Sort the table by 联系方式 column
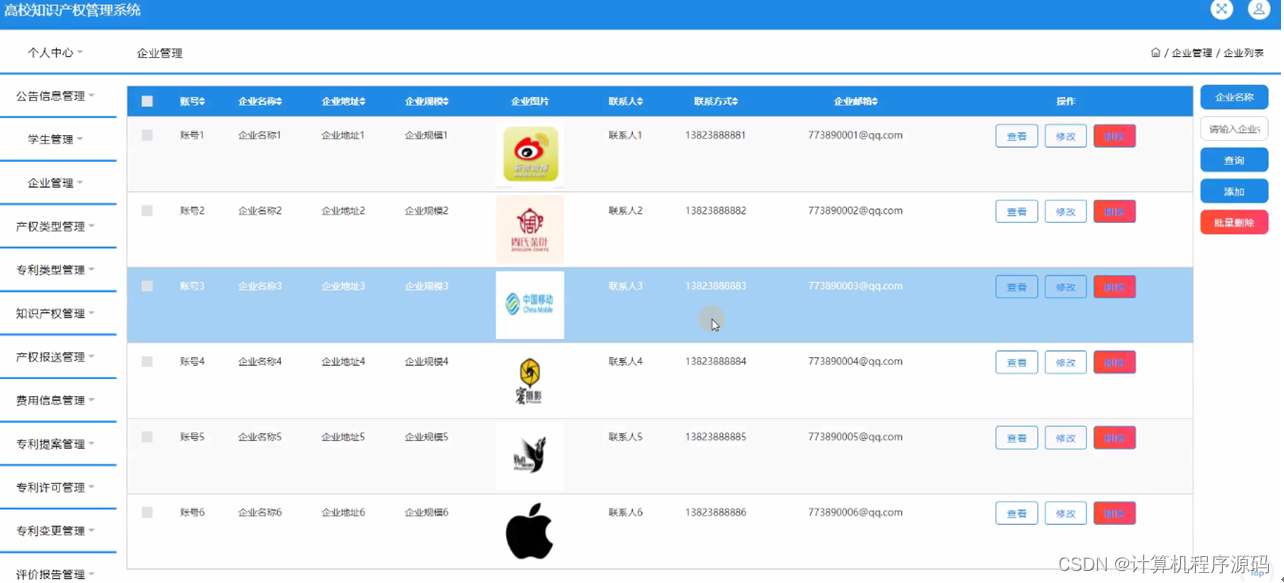1284x583 pixels. pos(715,100)
